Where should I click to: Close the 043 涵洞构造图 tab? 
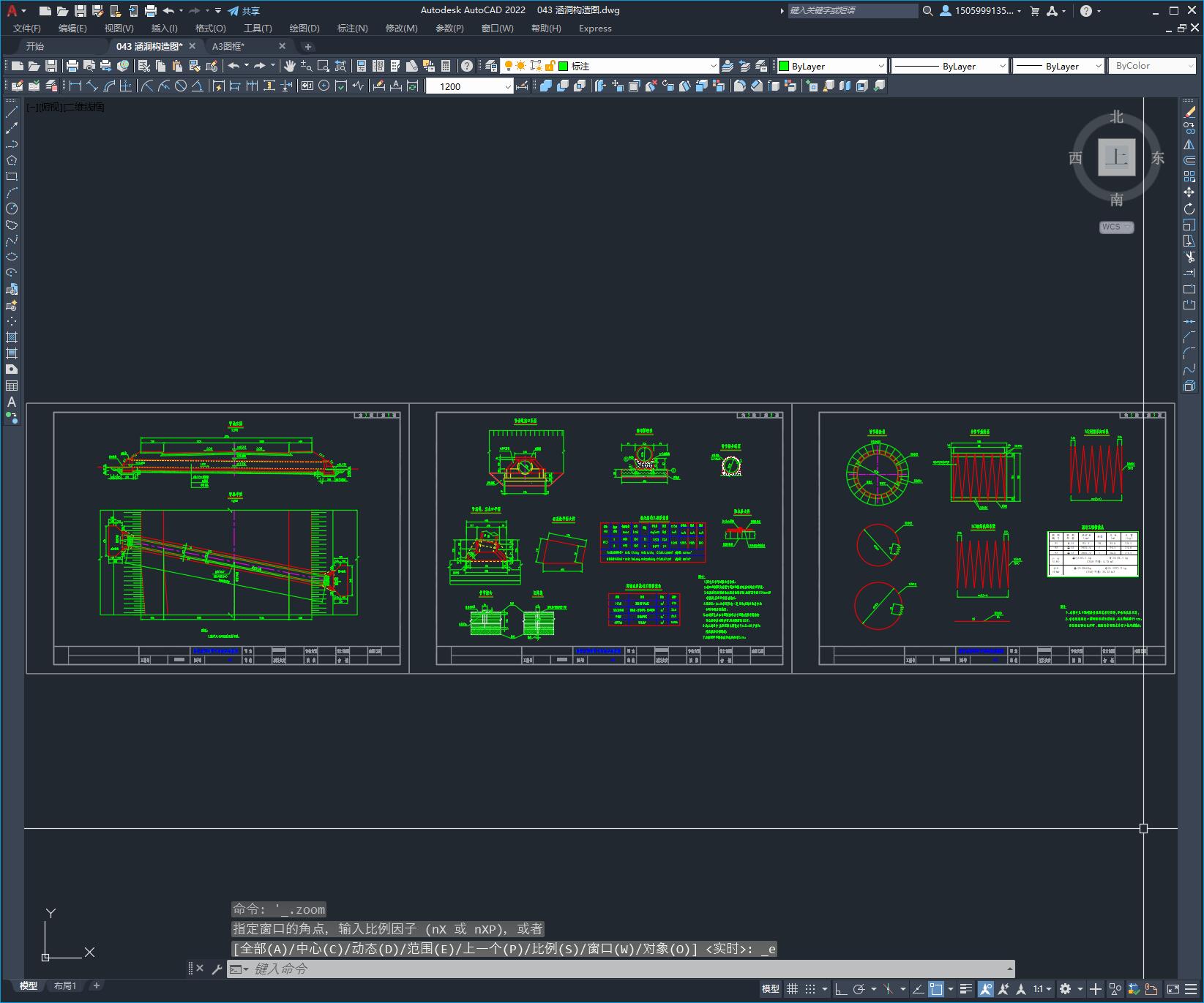192,45
